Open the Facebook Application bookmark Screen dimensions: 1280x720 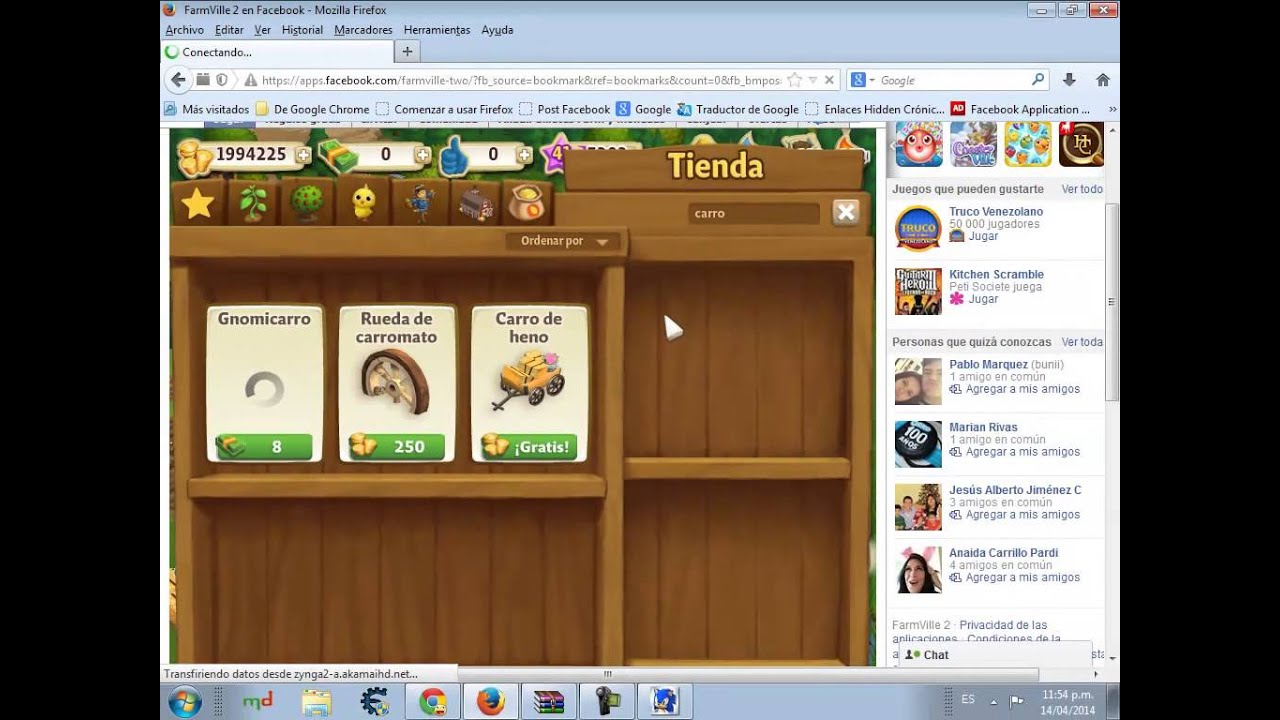click(1021, 109)
